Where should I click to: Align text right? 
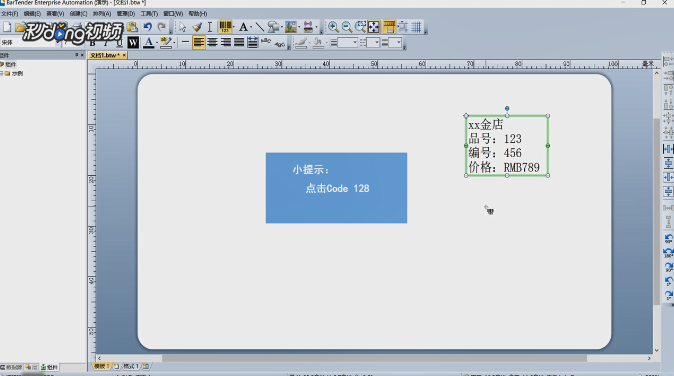226,43
